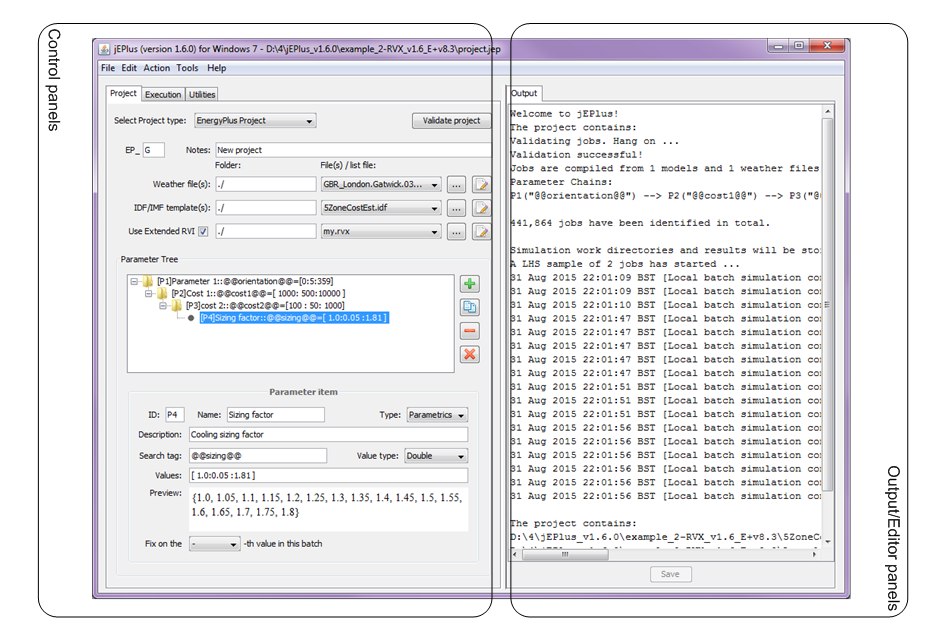945x643 pixels.
Task: Click the Weather file folder field
Action: pyautogui.click(x=266, y=184)
